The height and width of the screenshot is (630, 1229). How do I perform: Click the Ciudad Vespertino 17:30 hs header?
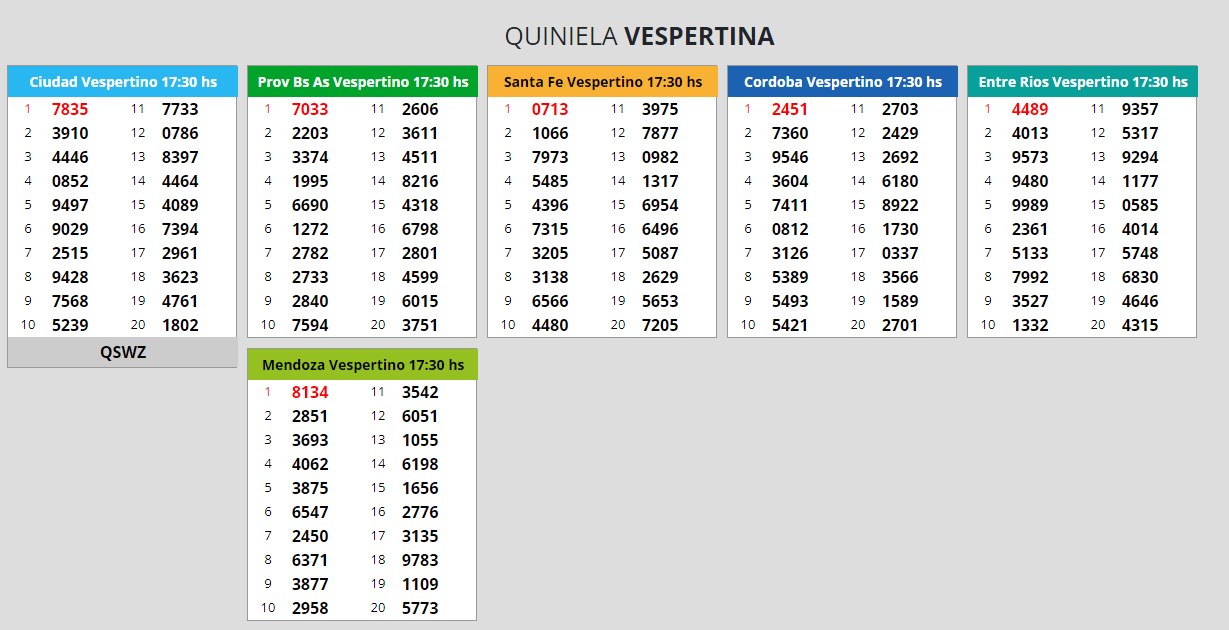point(122,82)
